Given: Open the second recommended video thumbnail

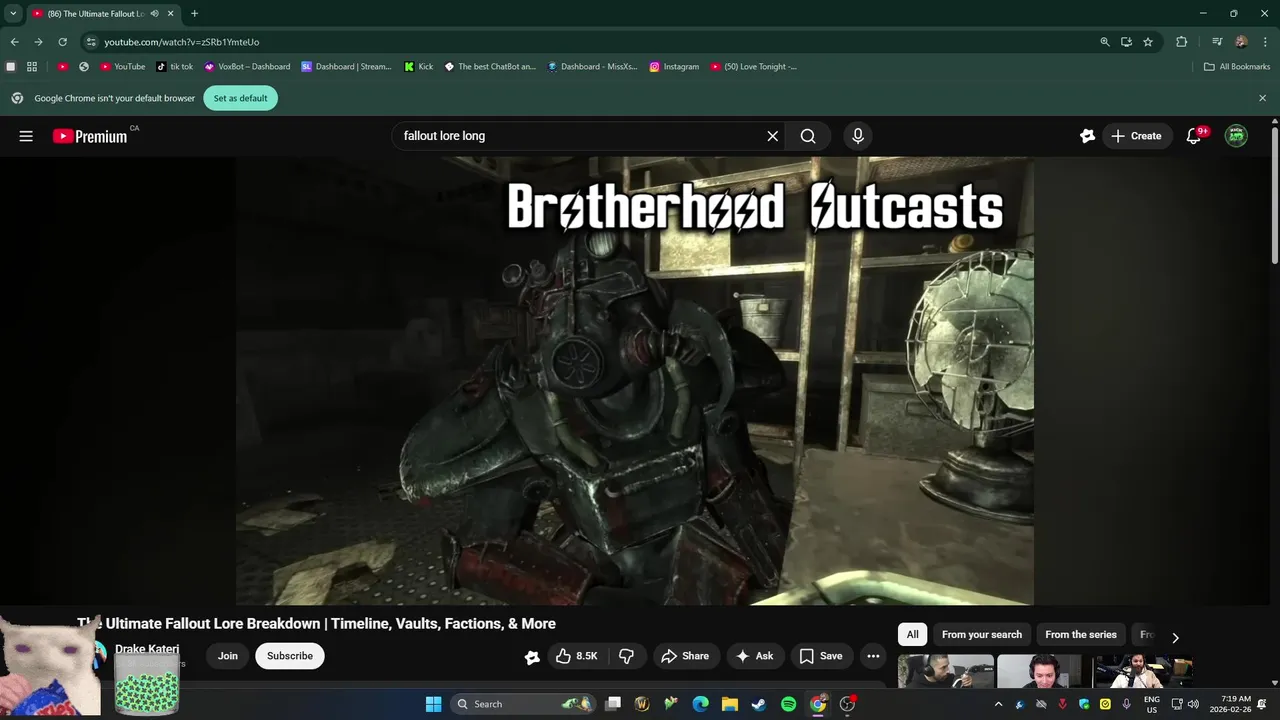Looking at the screenshot, I should [x=1040, y=671].
